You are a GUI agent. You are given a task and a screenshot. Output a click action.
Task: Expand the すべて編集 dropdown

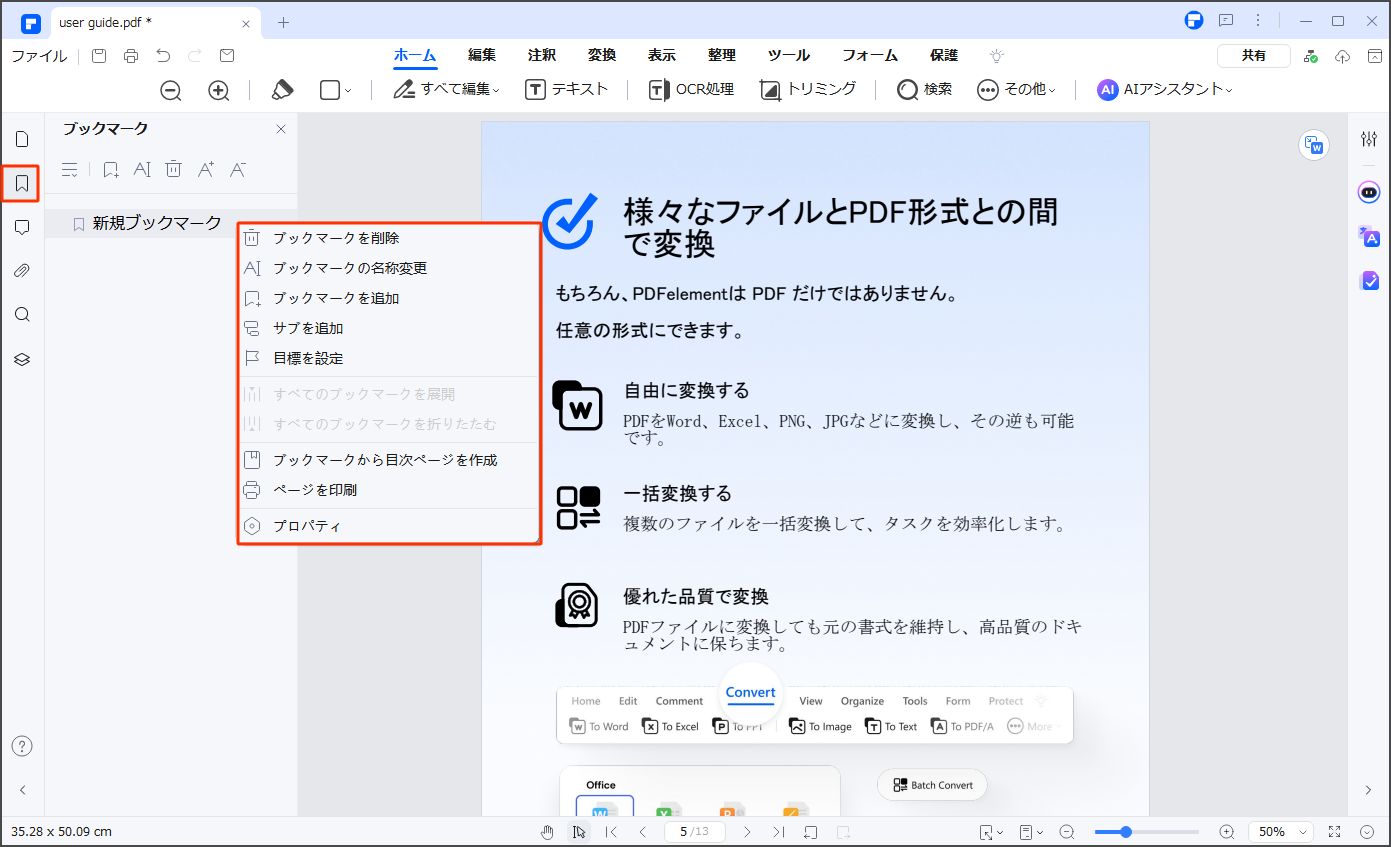[446, 89]
